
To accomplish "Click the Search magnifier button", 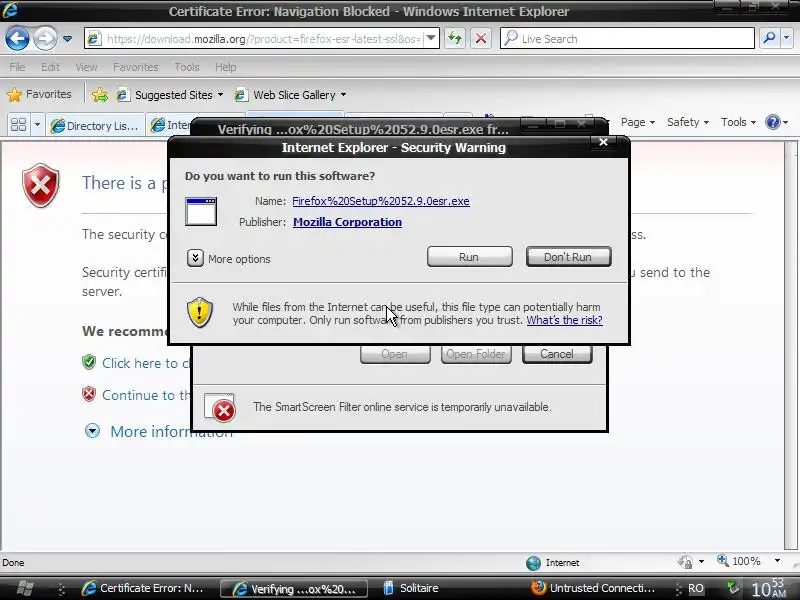I will 769,38.
